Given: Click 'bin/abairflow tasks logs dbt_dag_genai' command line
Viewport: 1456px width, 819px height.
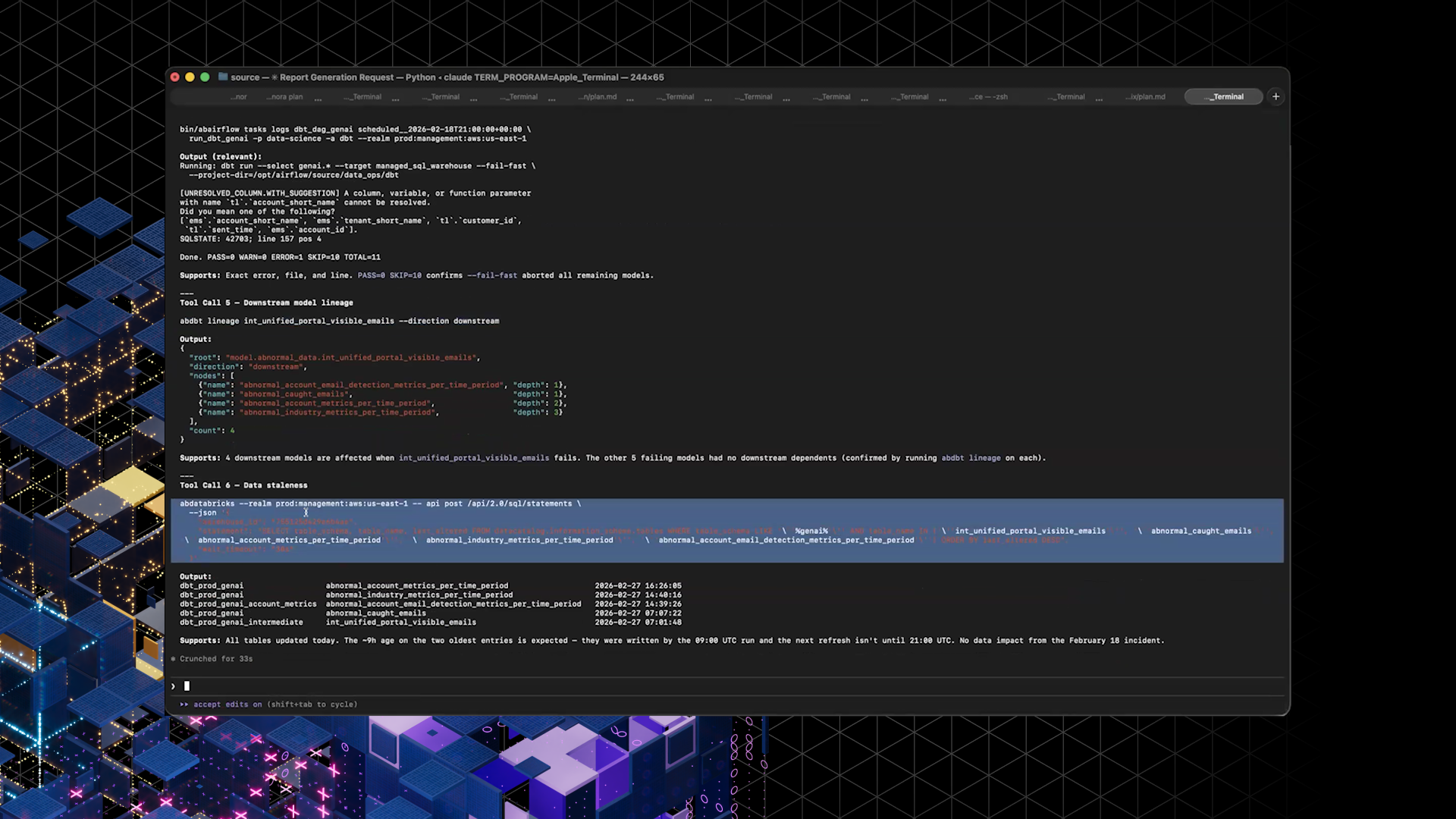Looking at the screenshot, I should point(355,130).
